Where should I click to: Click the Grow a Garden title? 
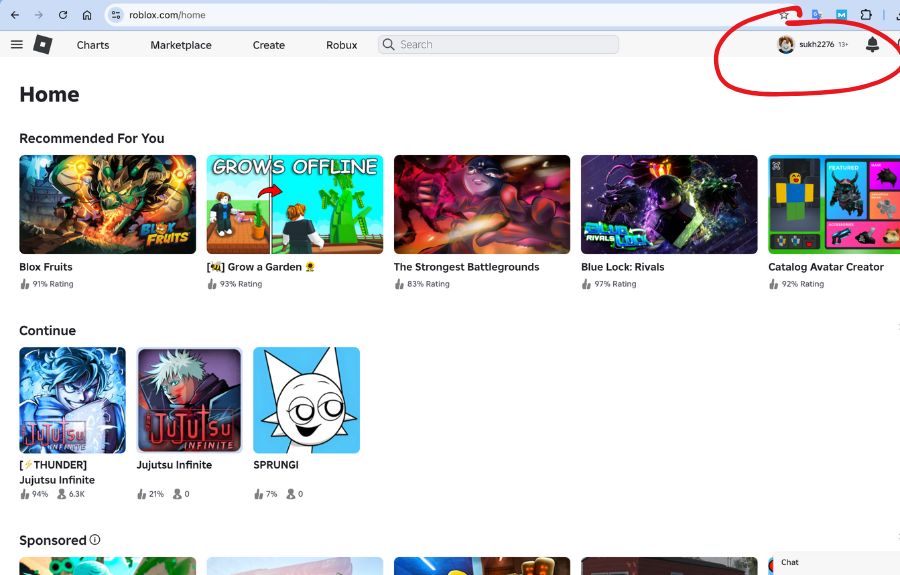click(261, 267)
